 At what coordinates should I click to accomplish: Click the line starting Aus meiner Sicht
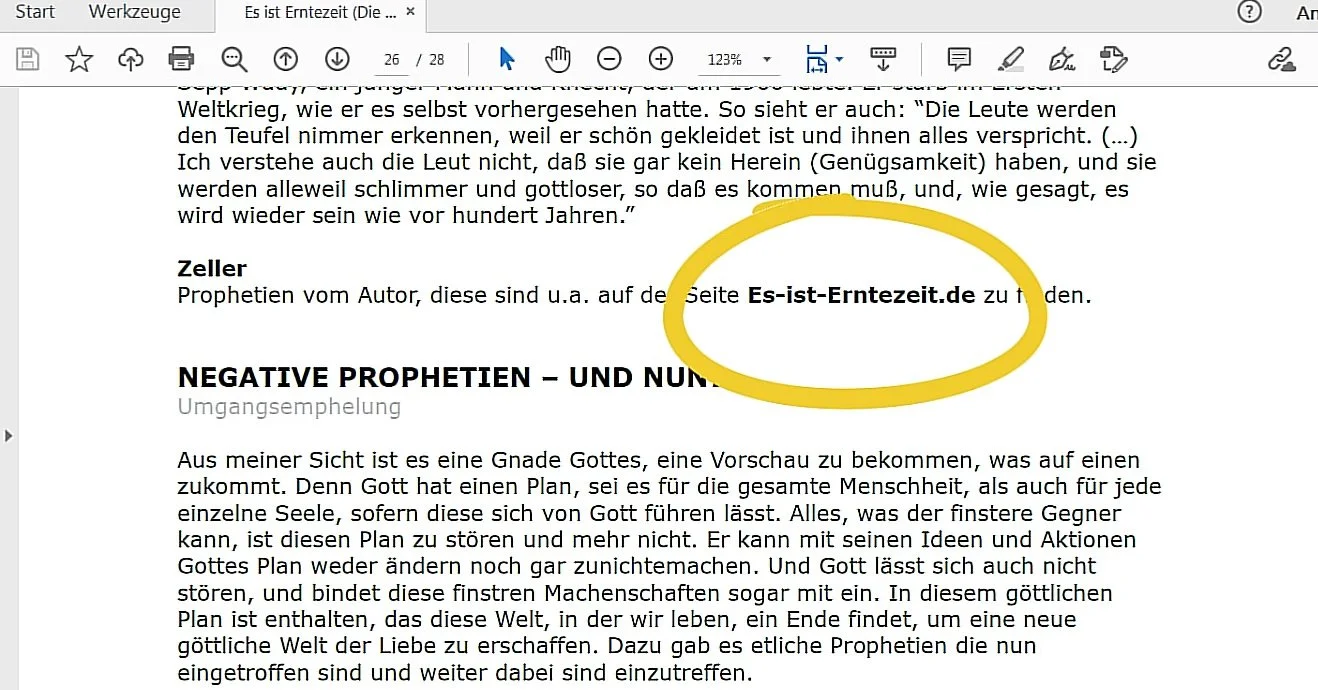pos(658,460)
